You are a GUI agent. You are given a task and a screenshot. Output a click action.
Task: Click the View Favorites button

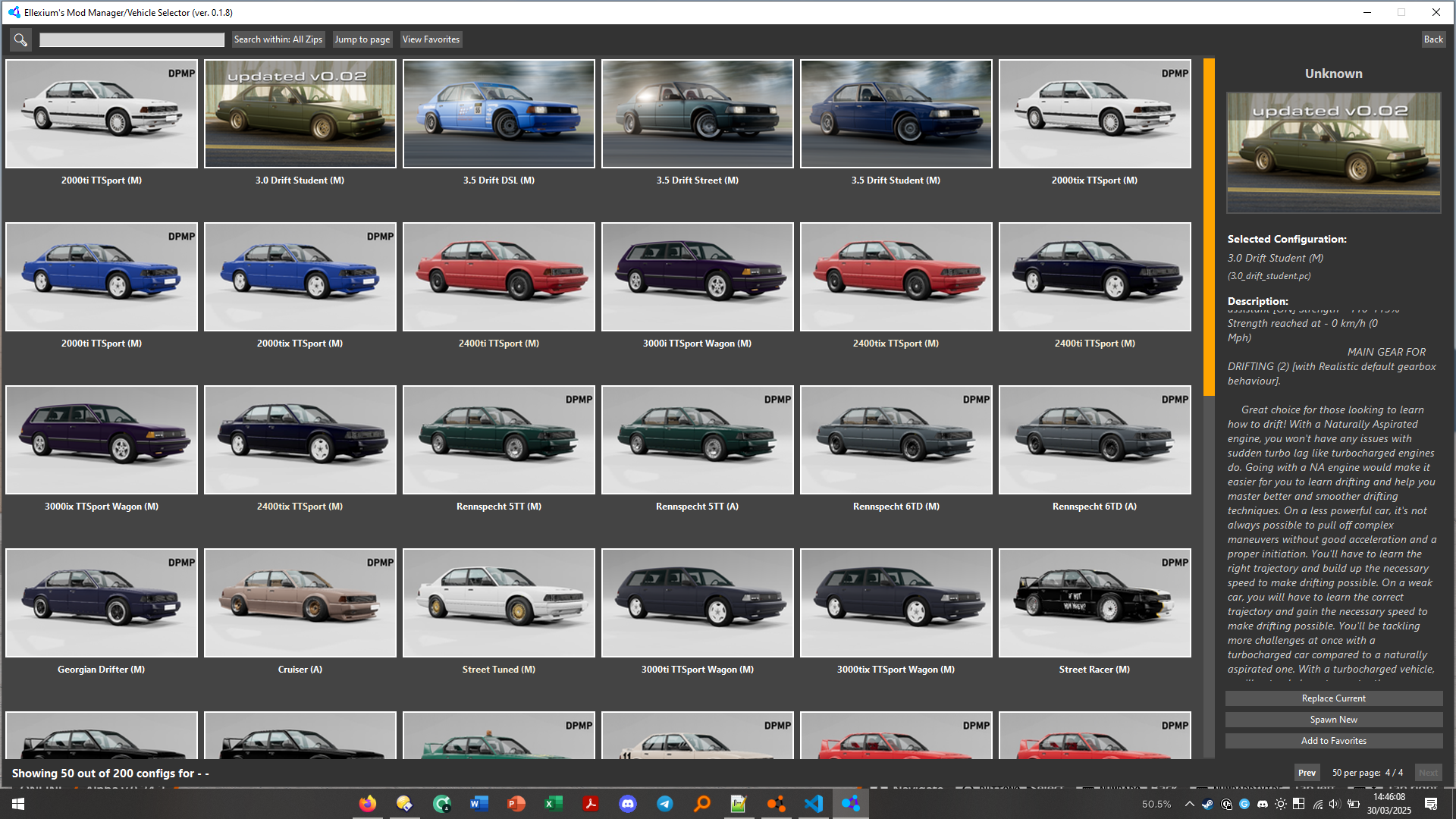pos(431,39)
